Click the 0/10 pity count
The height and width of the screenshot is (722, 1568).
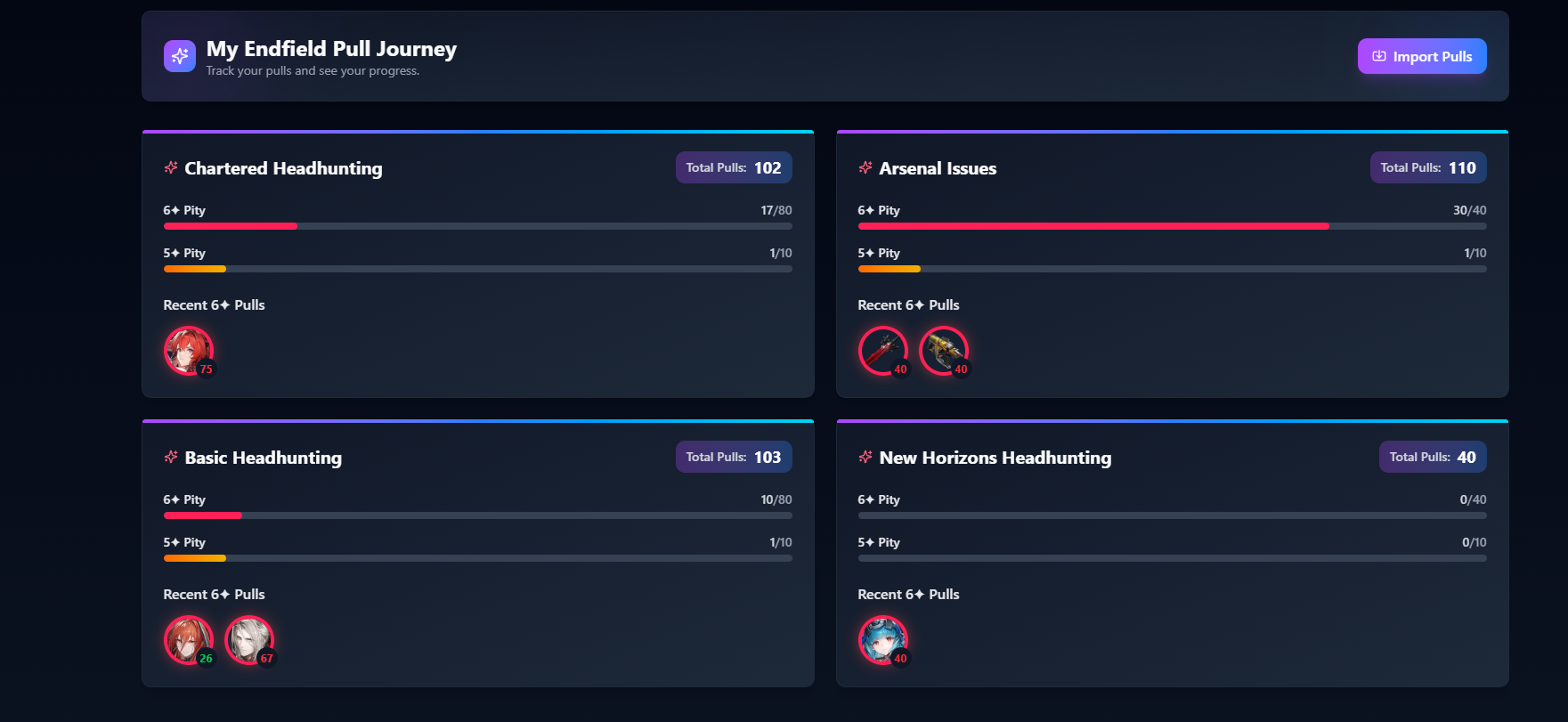1475,542
